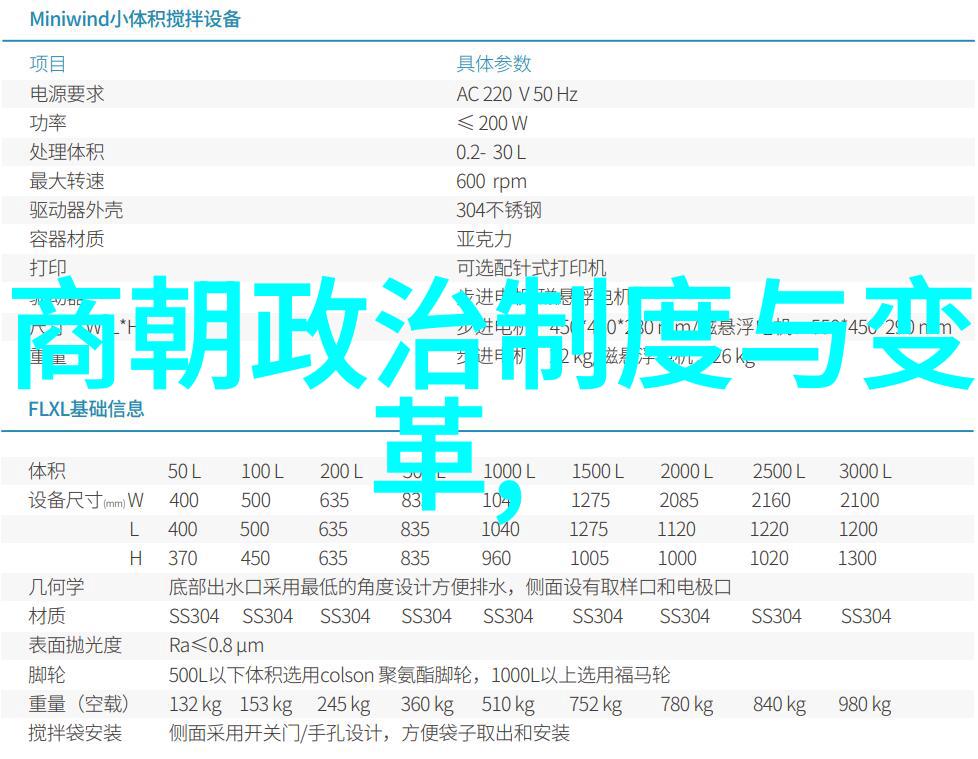The height and width of the screenshot is (759, 978).
Task: Click the 600 rpm speed value
Action: [x=491, y=181]
